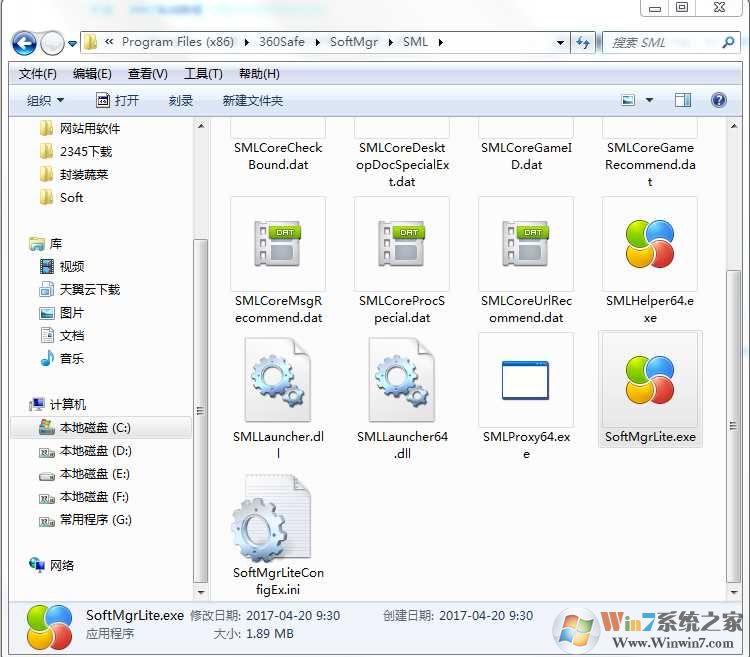Screen dimensions: 750x657
Task: Click file list scroll up arrow
Action: click(734, 126)
